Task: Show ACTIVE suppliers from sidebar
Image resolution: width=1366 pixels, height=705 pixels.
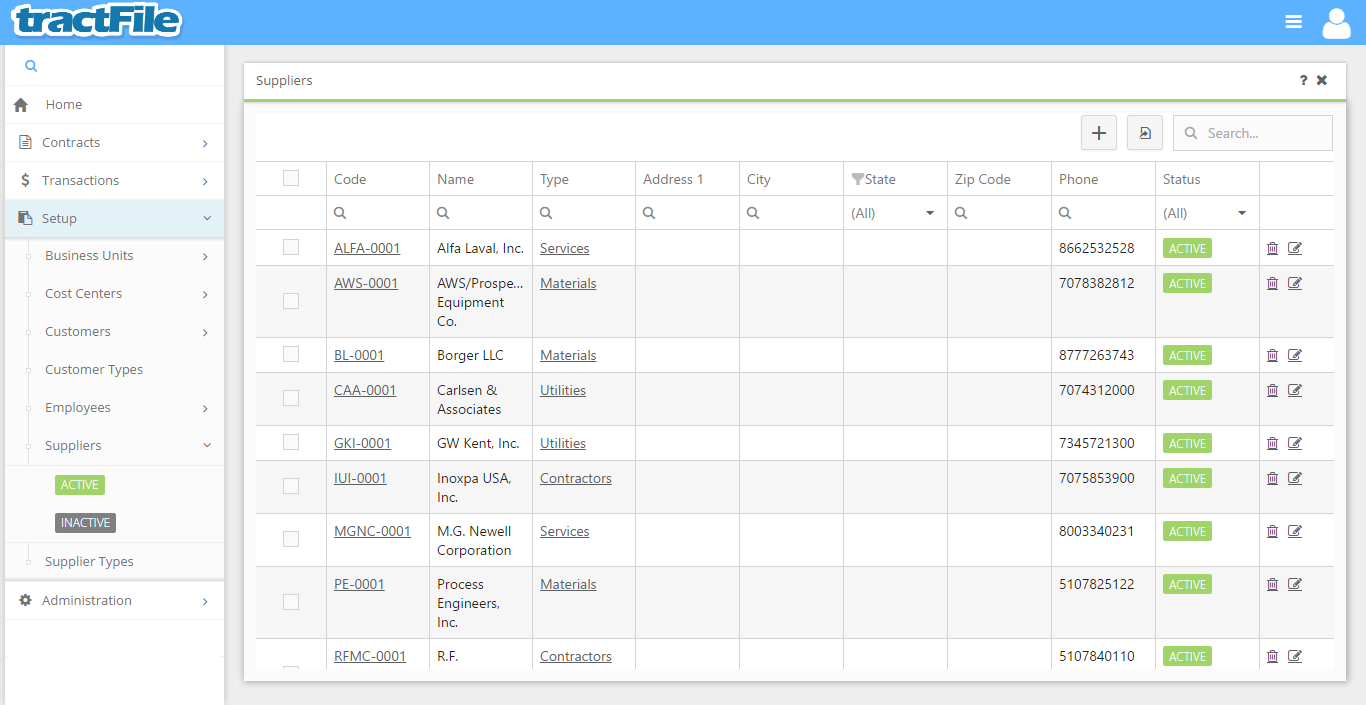Action: coord(80,485)
